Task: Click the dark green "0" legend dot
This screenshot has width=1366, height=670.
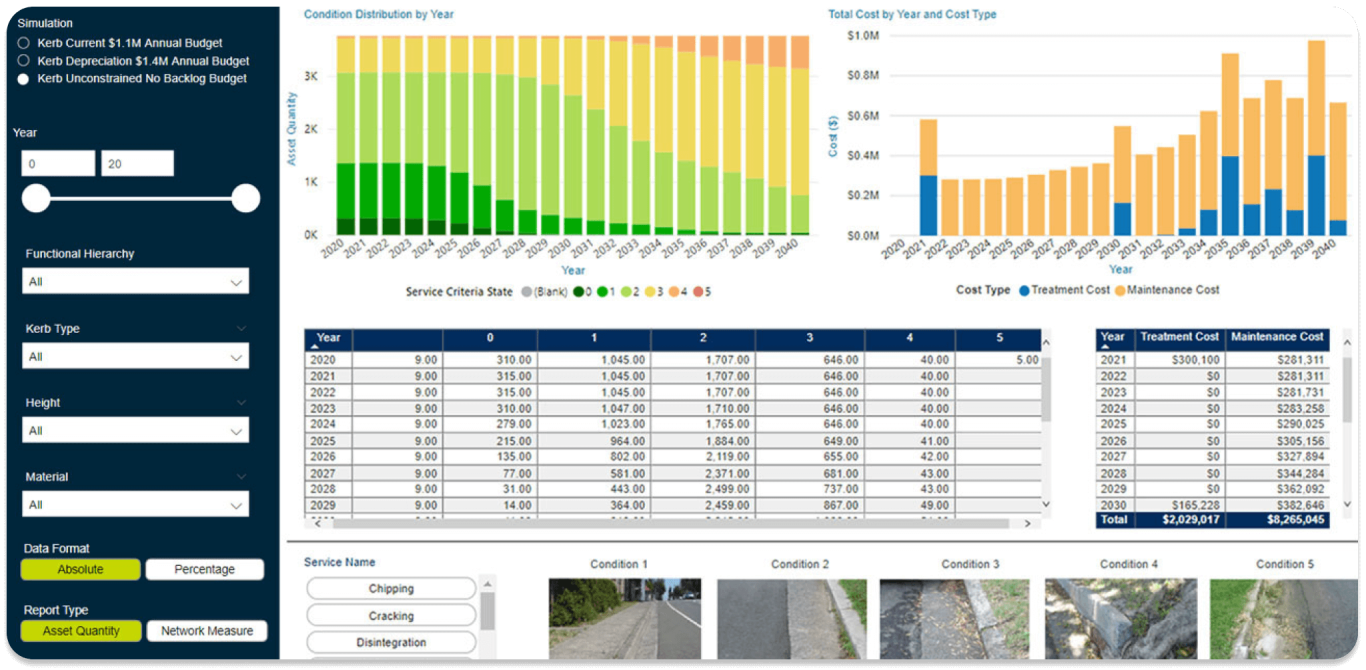Action: 580,291
